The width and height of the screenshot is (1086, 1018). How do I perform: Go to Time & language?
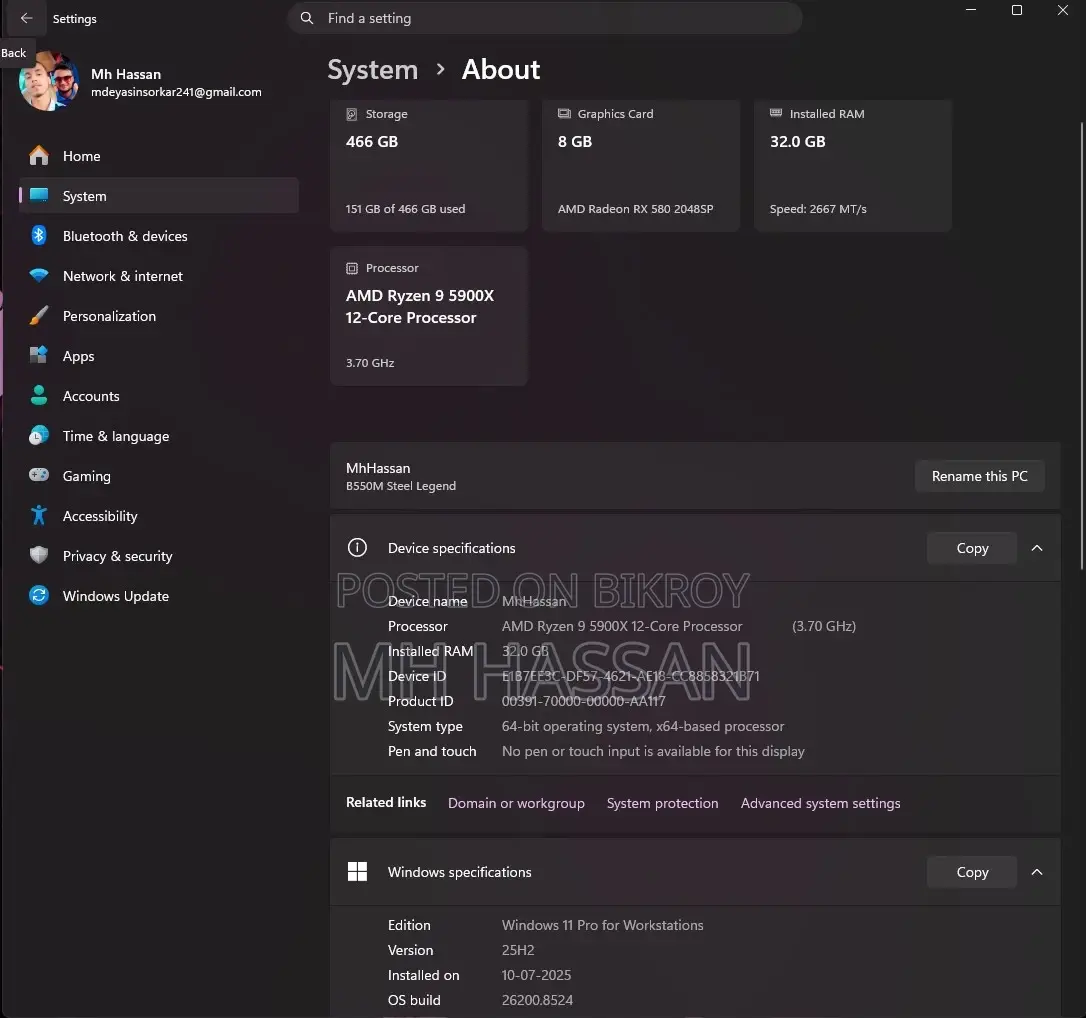click(159, 436)
